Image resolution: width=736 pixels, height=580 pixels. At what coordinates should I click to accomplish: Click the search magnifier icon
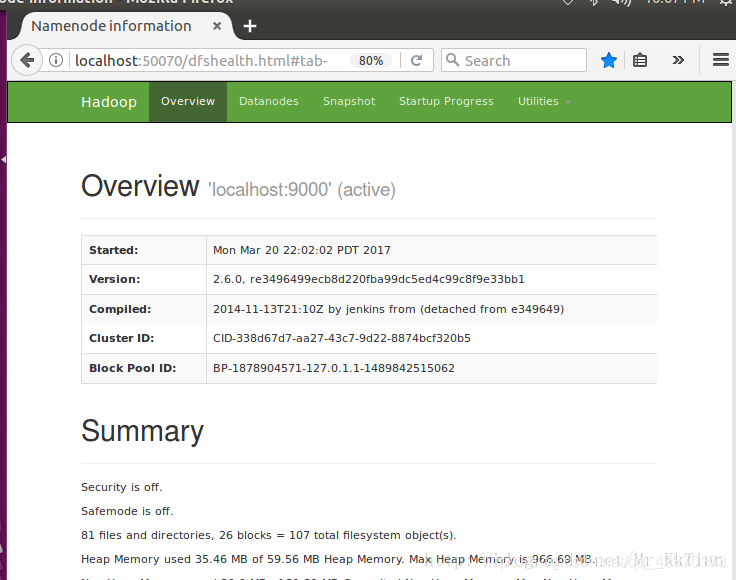pos(452,60)
